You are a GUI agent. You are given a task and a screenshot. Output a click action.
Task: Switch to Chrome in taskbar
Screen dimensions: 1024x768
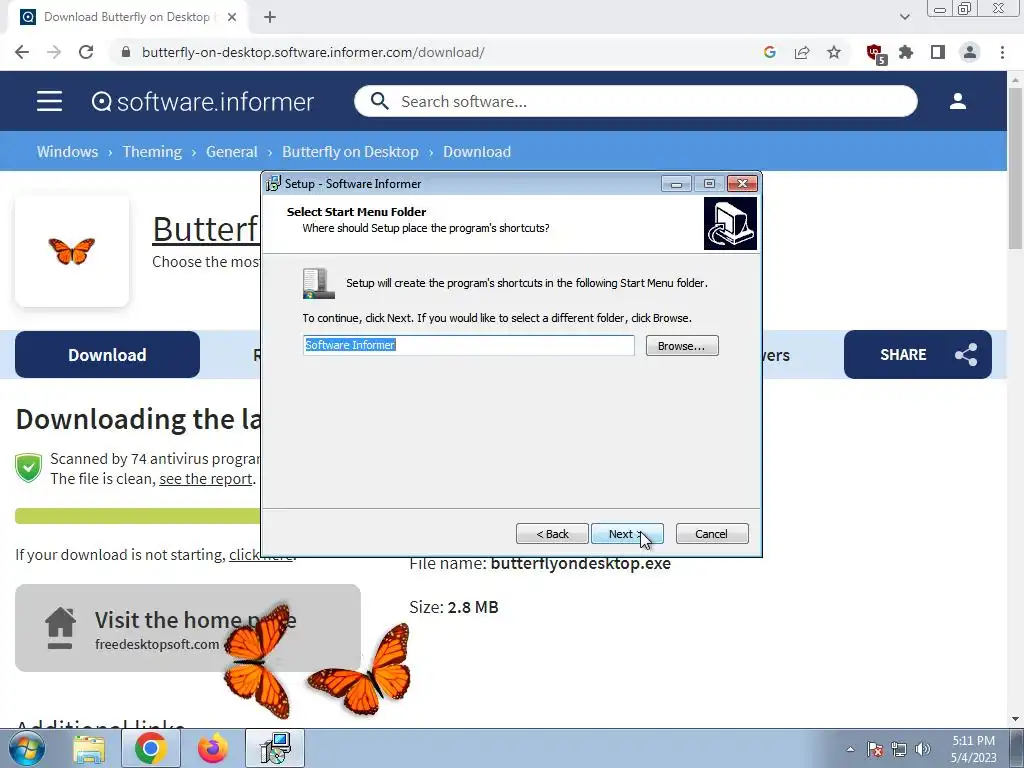coord(150,748)
